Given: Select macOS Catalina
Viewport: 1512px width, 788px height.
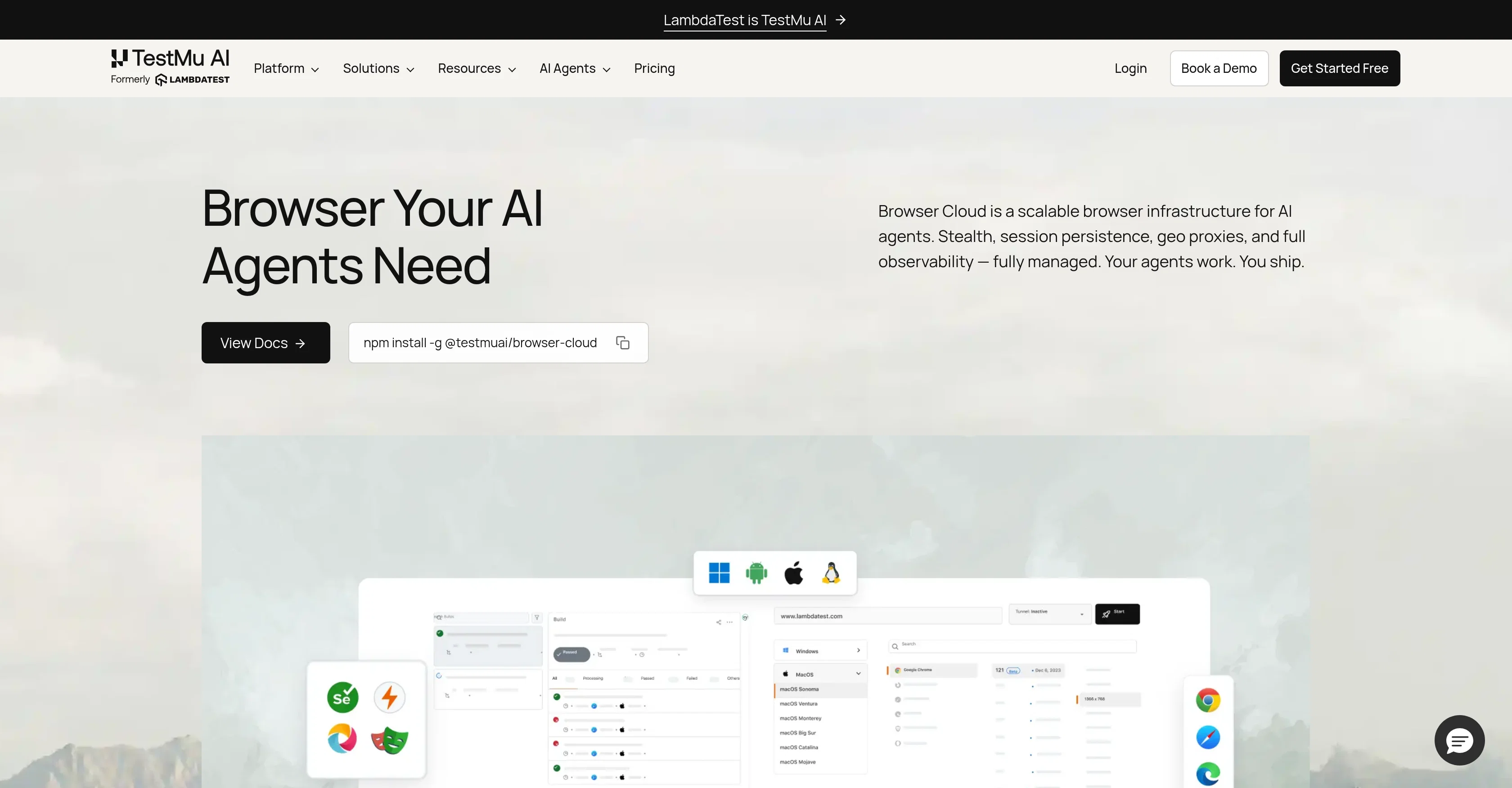Looking at the screenshot, I should coord(798,748).
